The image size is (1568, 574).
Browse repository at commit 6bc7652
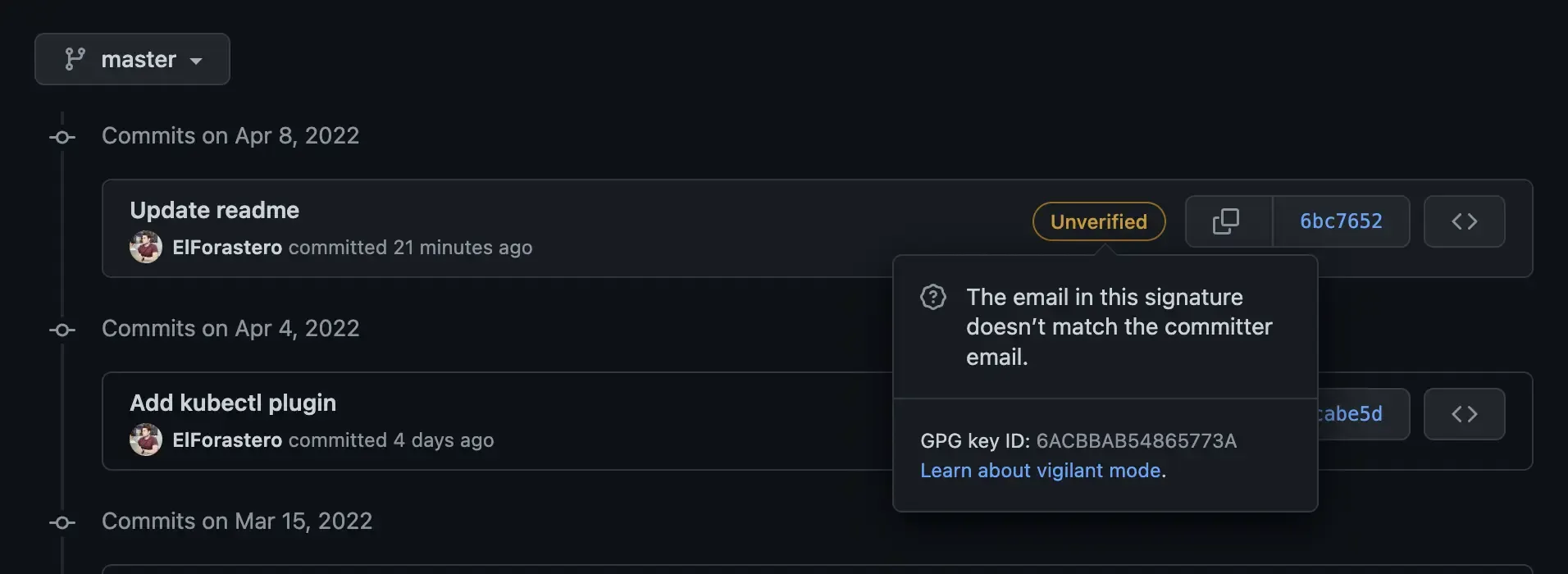point(1464,221)
